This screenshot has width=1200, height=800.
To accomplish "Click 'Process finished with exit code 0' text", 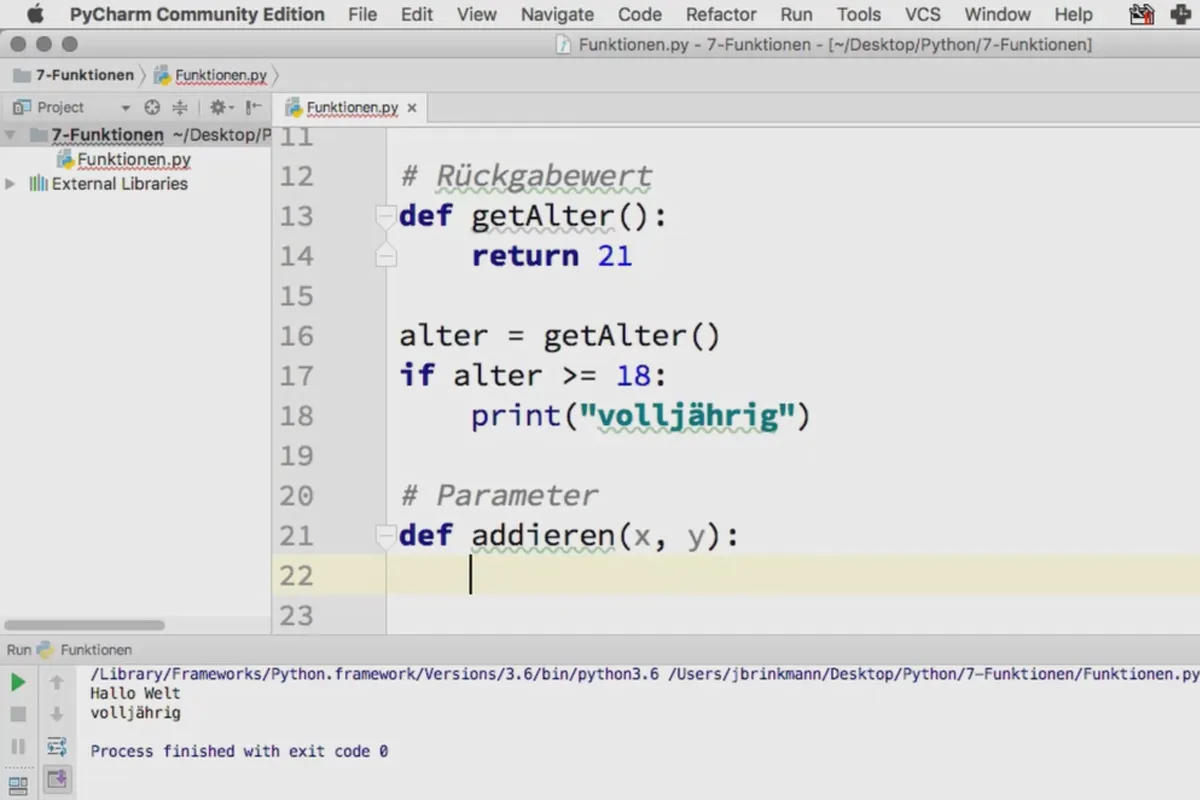I will [x=239, y=751].
